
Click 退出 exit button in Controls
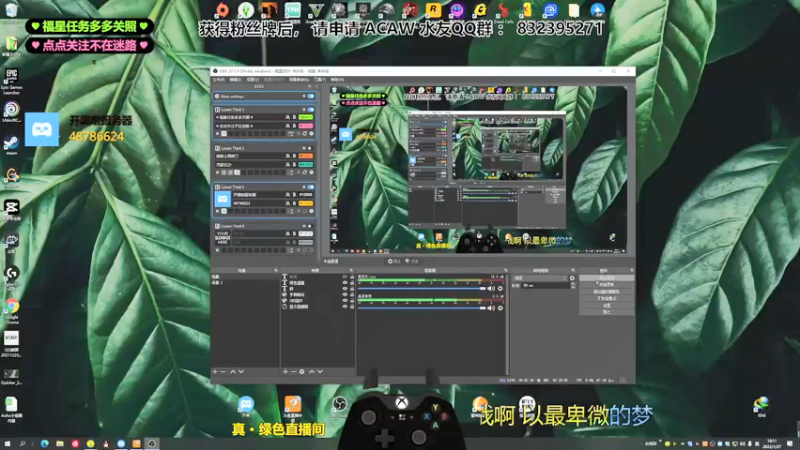(x=607, y=312)
